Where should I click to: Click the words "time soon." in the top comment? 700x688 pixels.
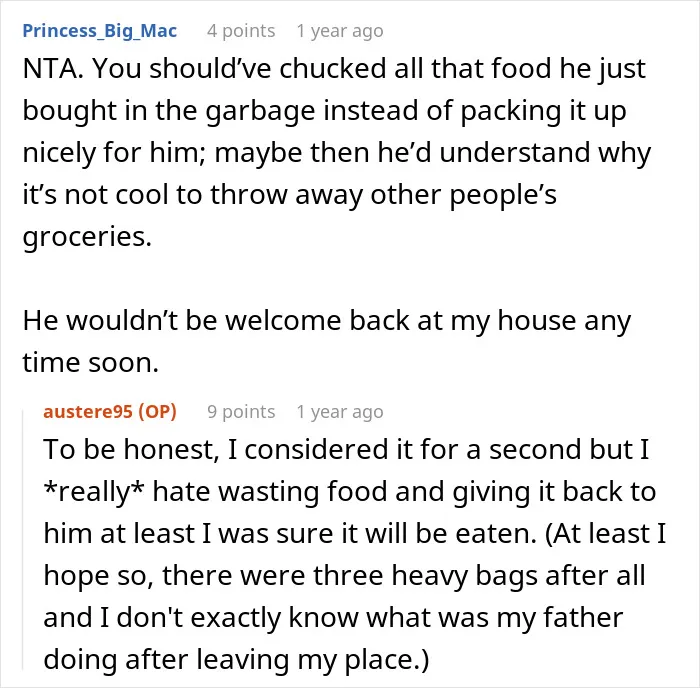91,363
